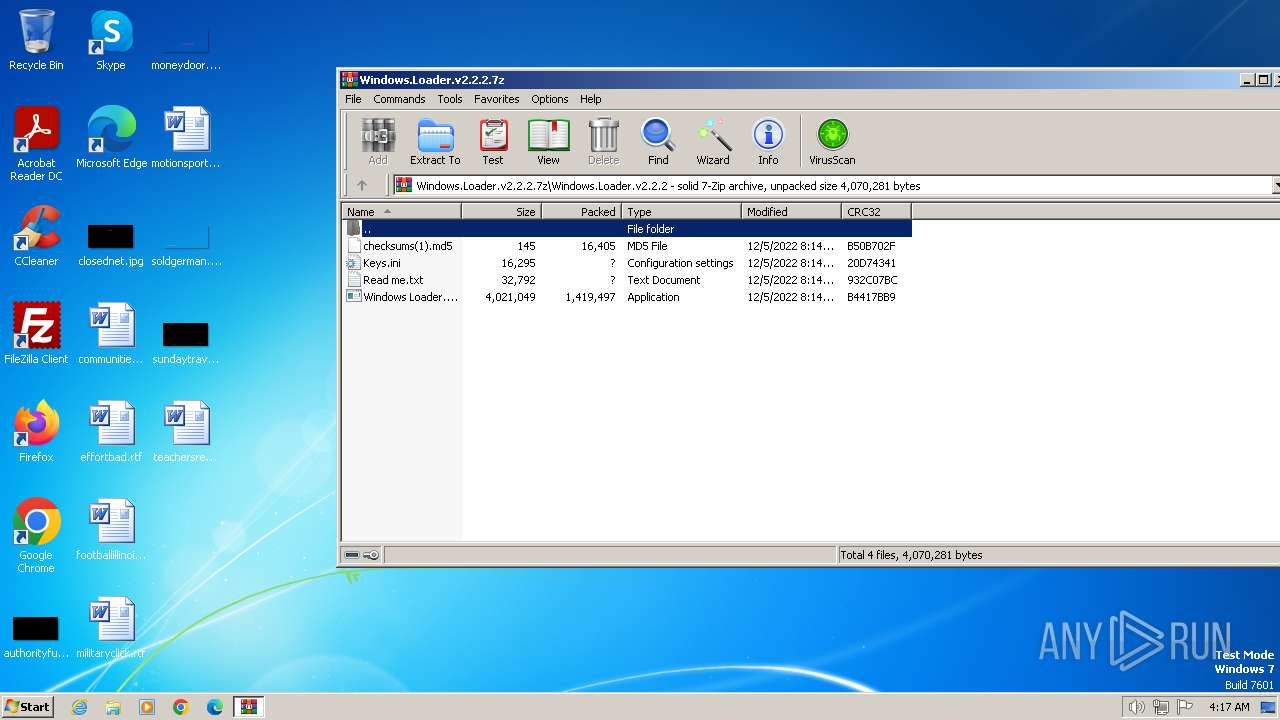Select communitie document on desktop
The height and width of the screenshot is (720, 1280).
pos(111,334)
